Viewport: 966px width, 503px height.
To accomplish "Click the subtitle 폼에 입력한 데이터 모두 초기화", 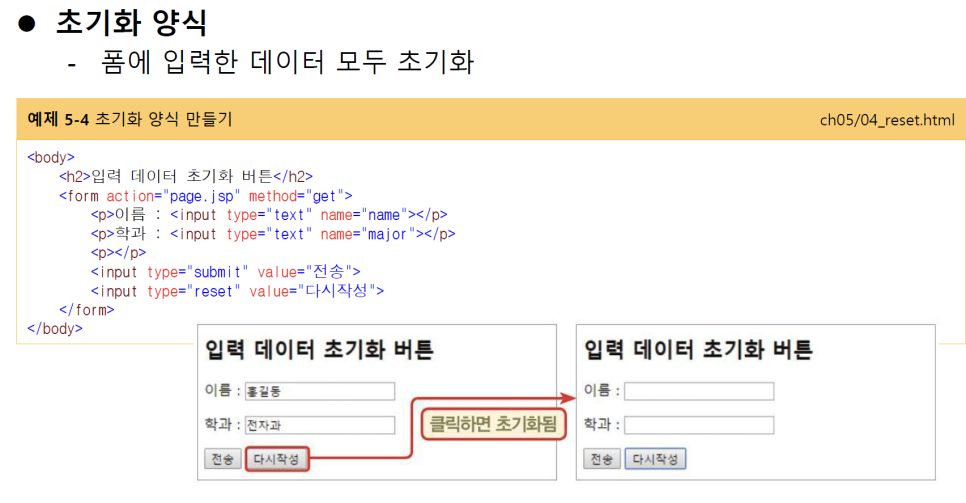I will click(287, 62).
